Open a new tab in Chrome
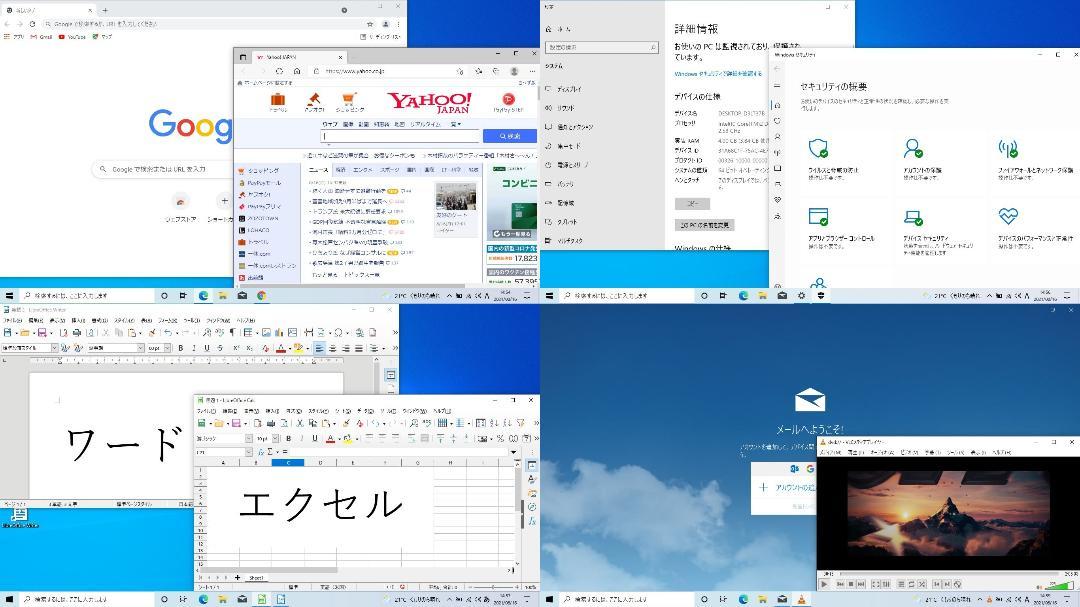 coord(105,10)
